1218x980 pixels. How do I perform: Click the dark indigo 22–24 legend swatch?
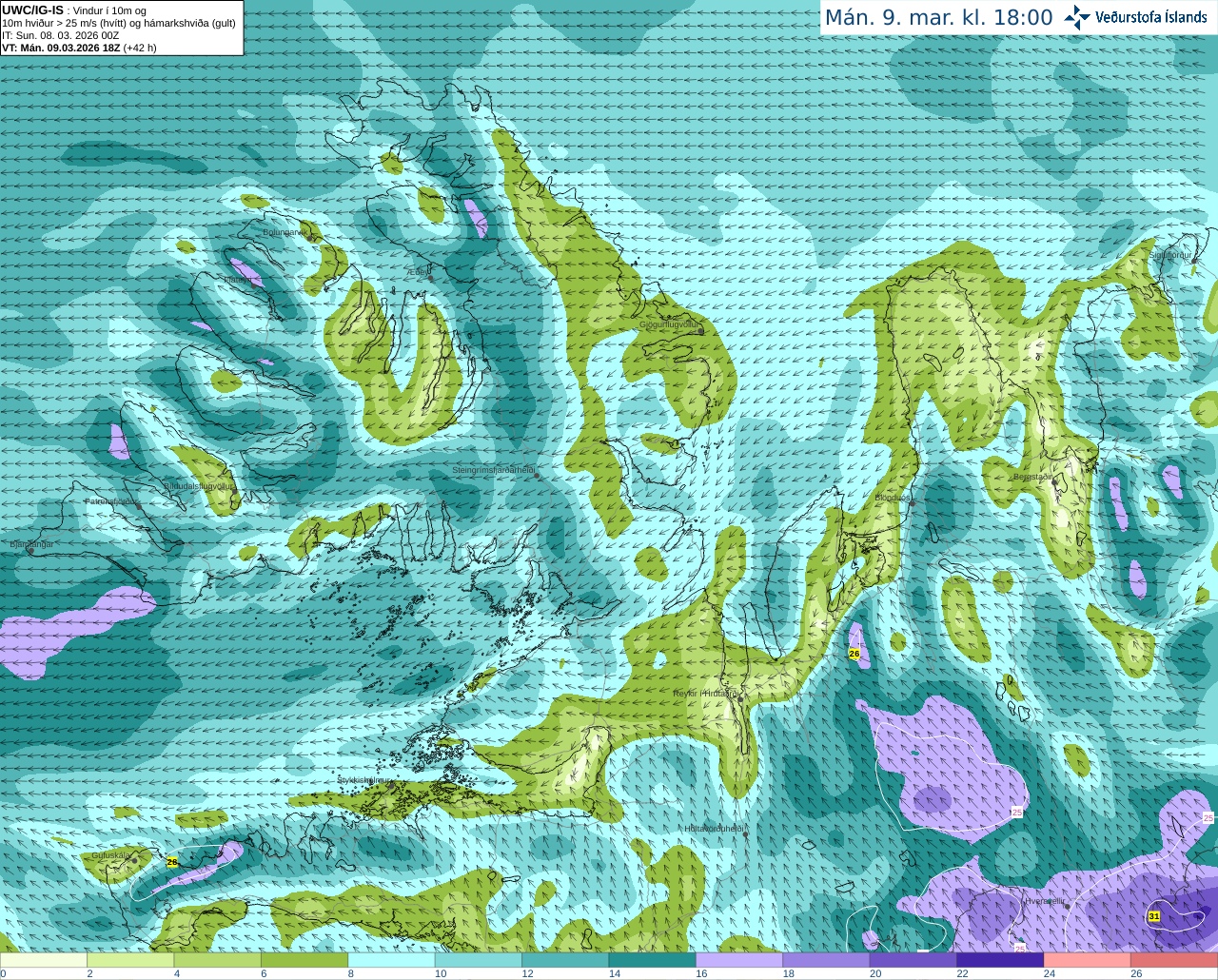point(1001,960)
